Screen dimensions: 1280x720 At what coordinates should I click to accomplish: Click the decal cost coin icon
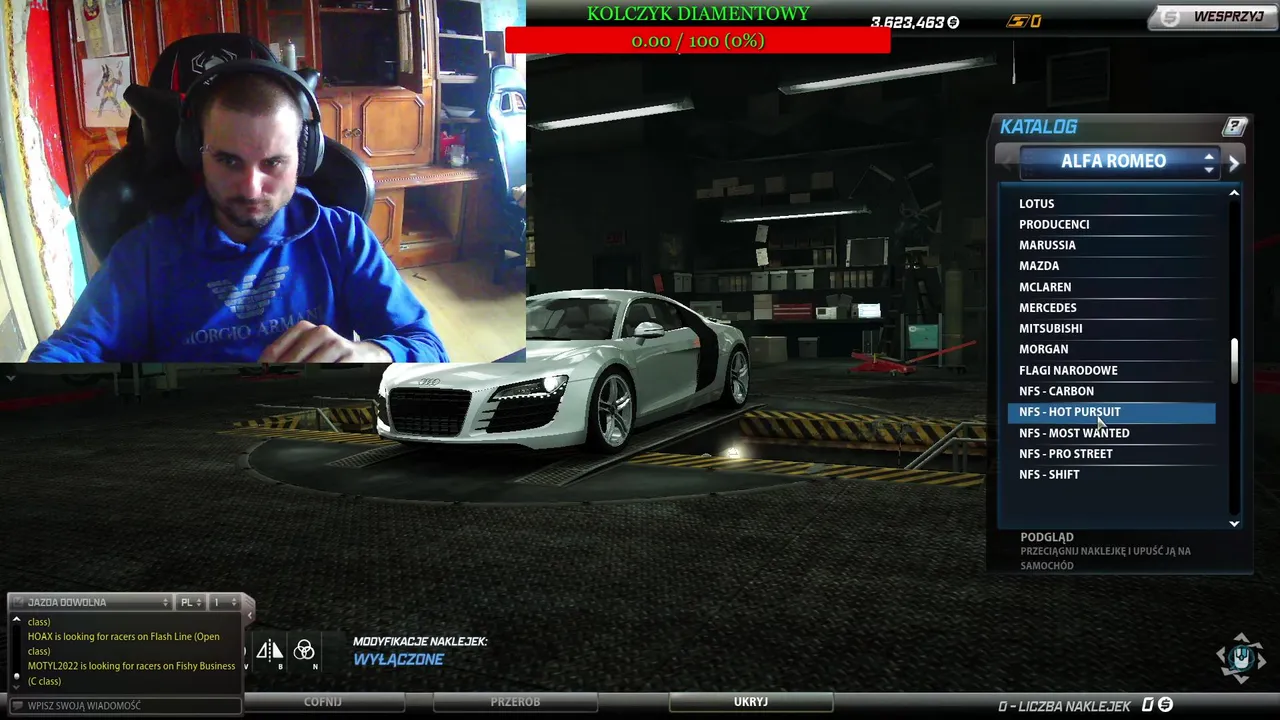point(1165,706)
